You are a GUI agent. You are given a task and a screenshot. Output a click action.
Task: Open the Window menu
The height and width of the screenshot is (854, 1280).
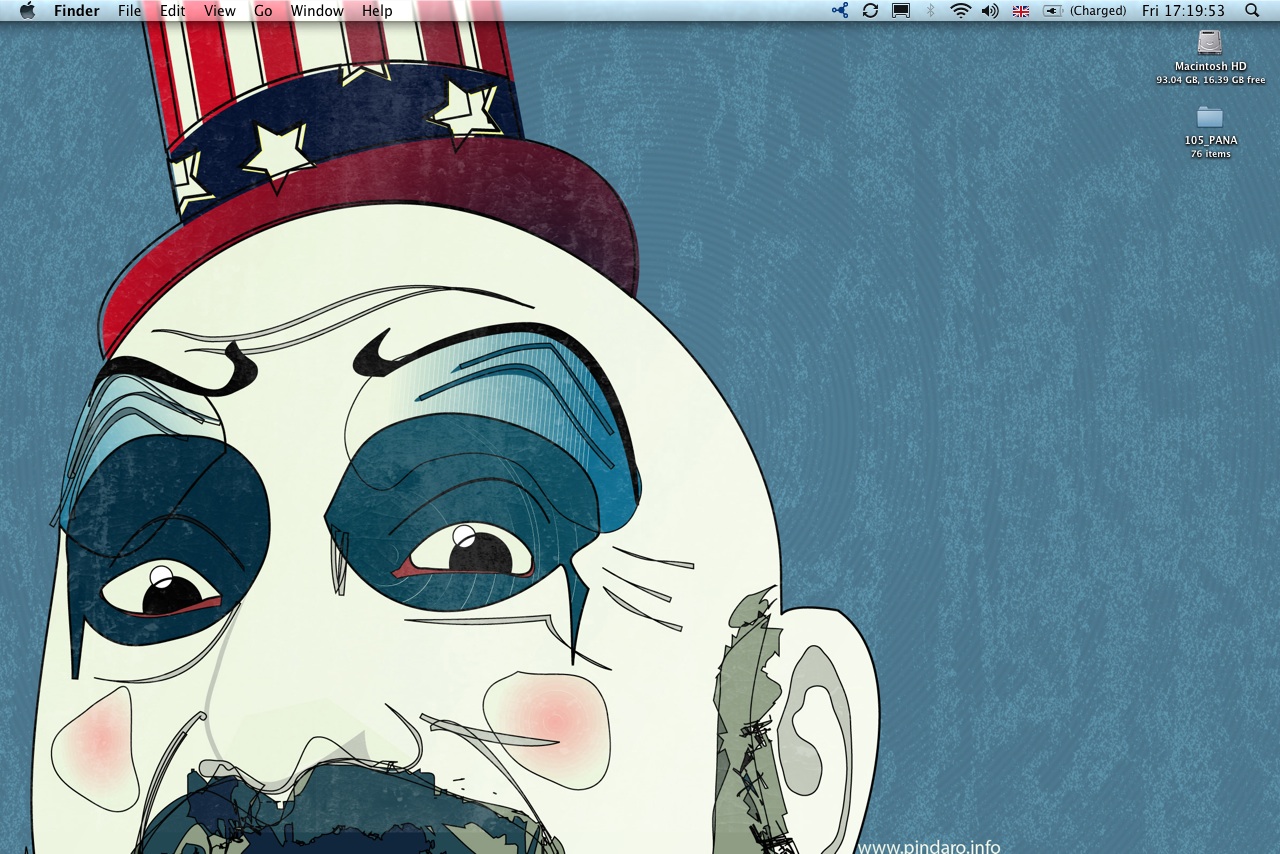(317, 11)
